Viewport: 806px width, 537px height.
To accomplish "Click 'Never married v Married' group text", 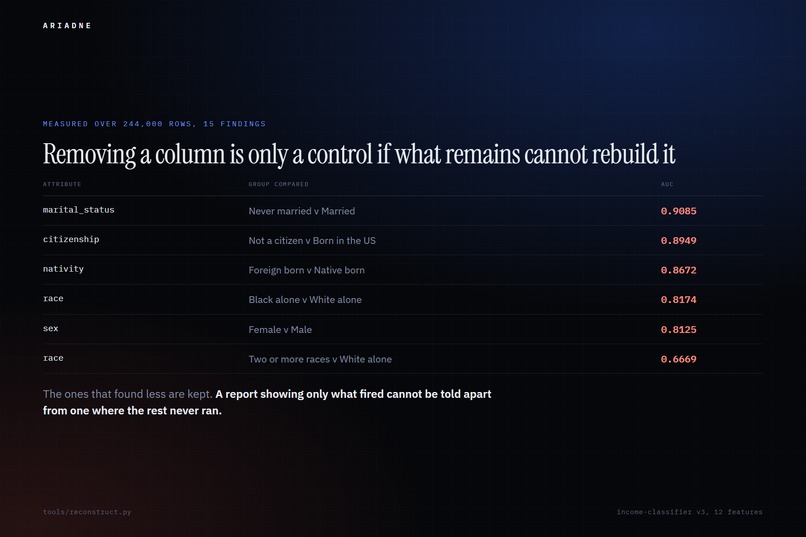I will point(302,211).
